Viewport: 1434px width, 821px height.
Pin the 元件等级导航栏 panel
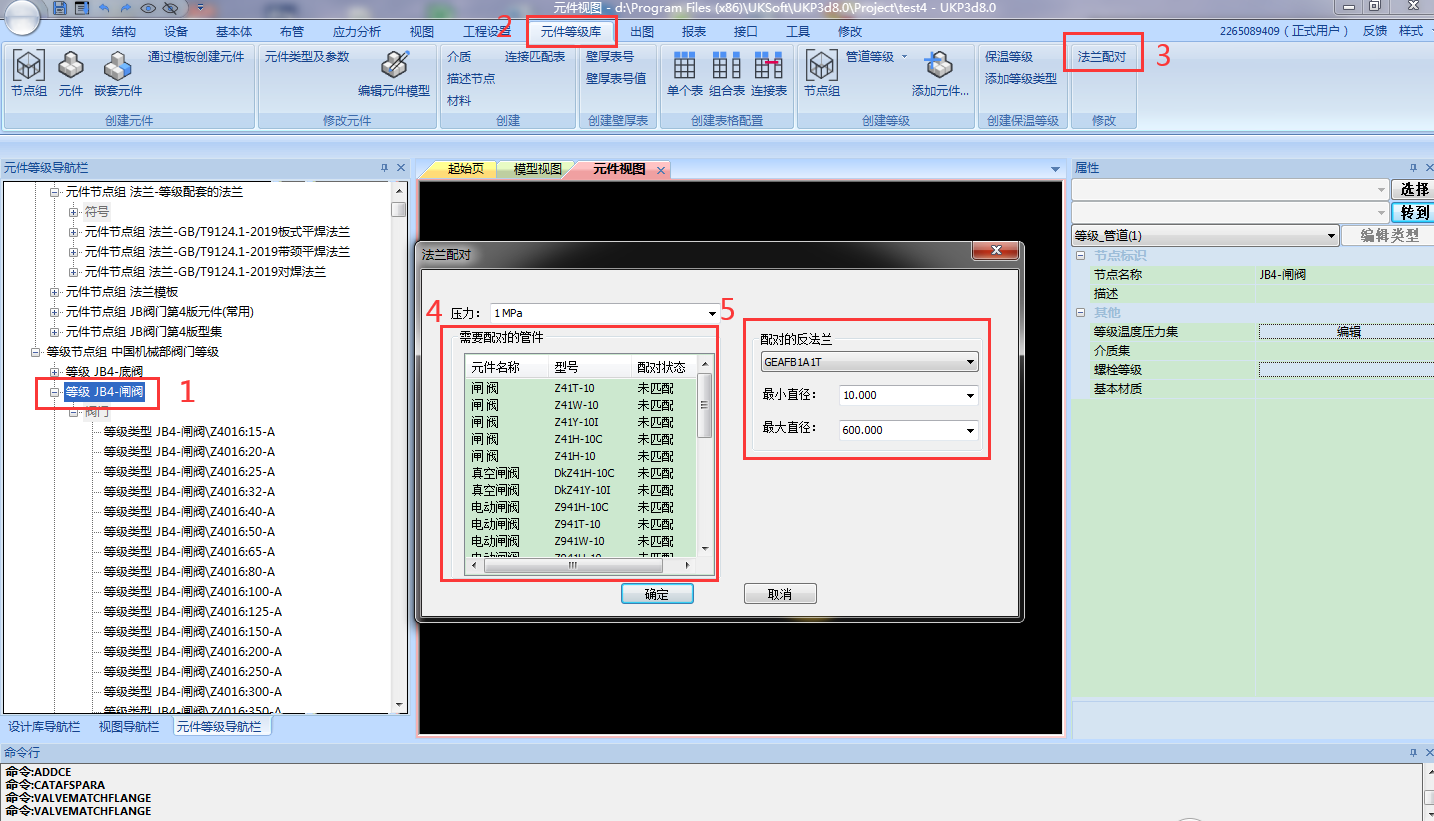384,168
